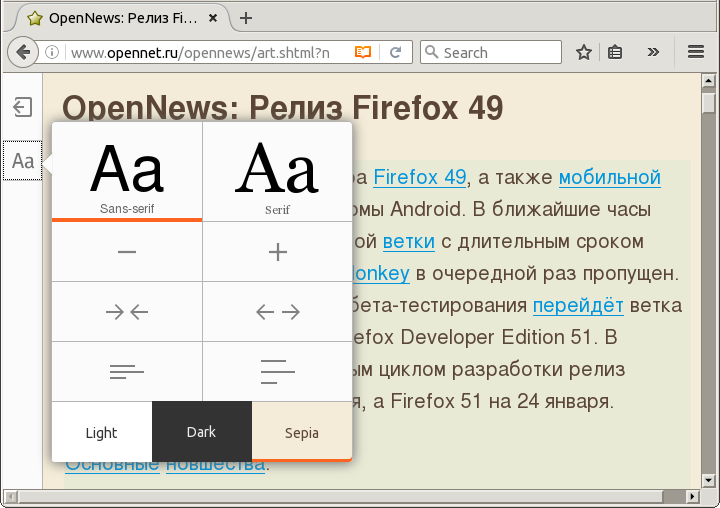
Task: Select the Dark color theme
Action: [202, 432]
